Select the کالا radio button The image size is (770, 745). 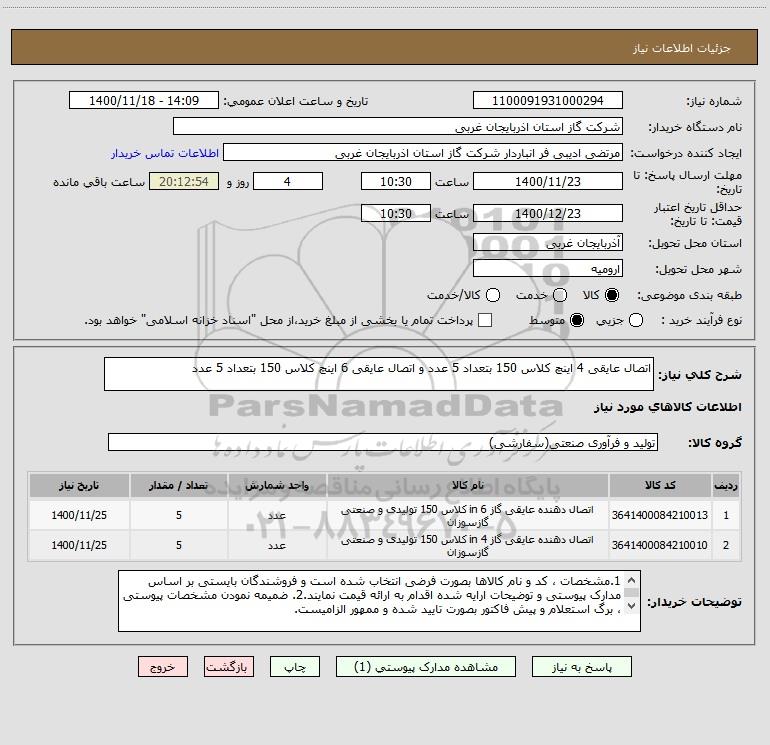pos(612,295)
